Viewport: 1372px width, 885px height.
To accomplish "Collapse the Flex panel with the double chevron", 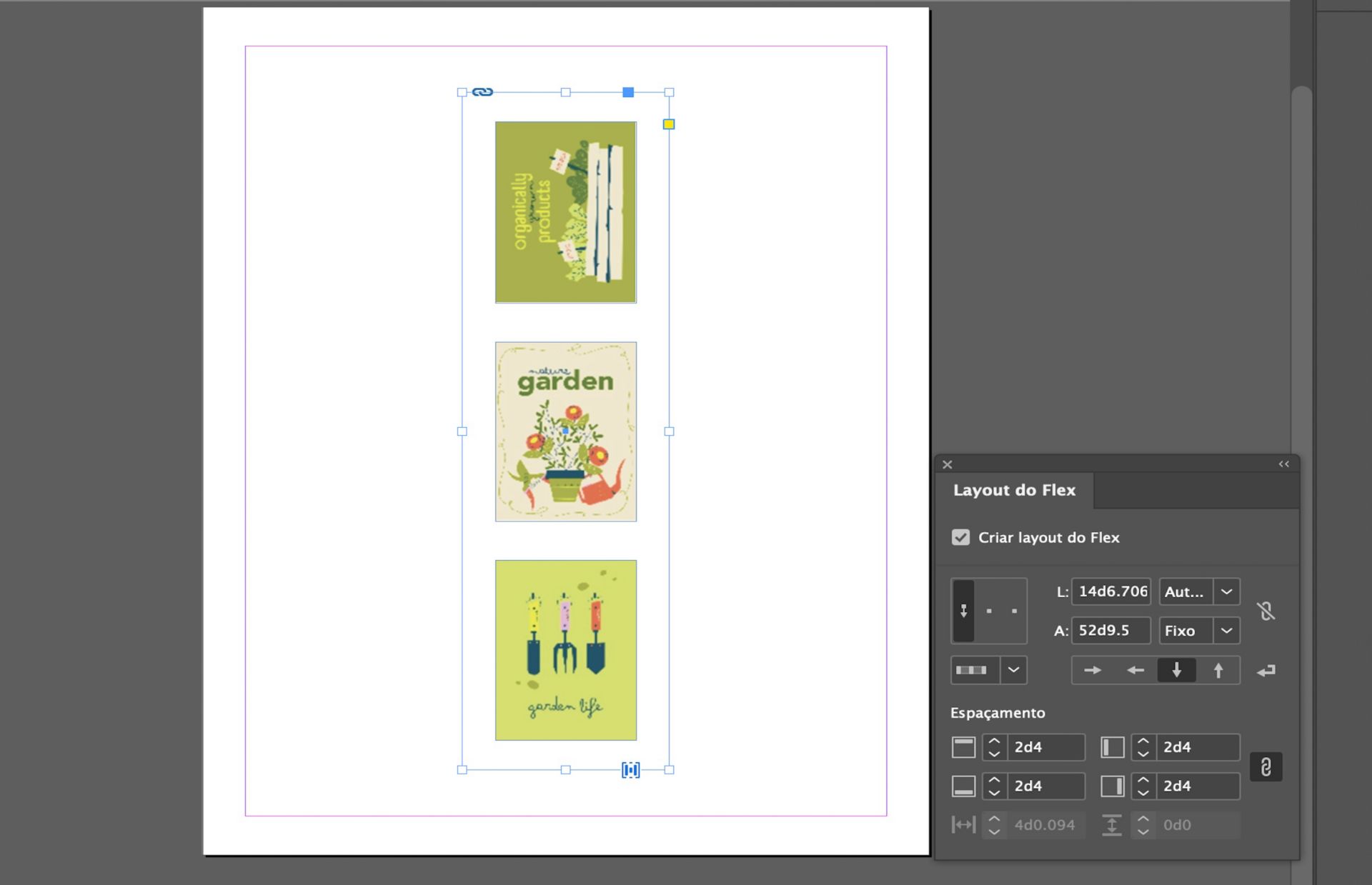I will pos(1283,464).
